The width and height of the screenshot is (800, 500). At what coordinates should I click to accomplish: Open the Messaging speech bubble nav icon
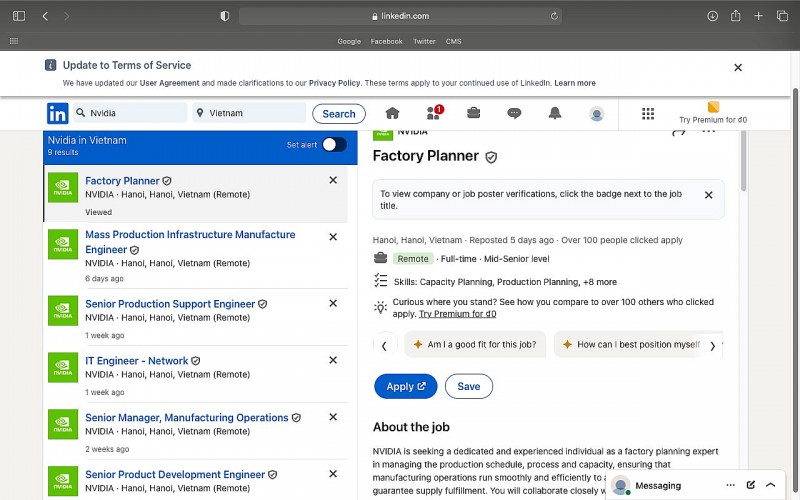pos(514,113)
